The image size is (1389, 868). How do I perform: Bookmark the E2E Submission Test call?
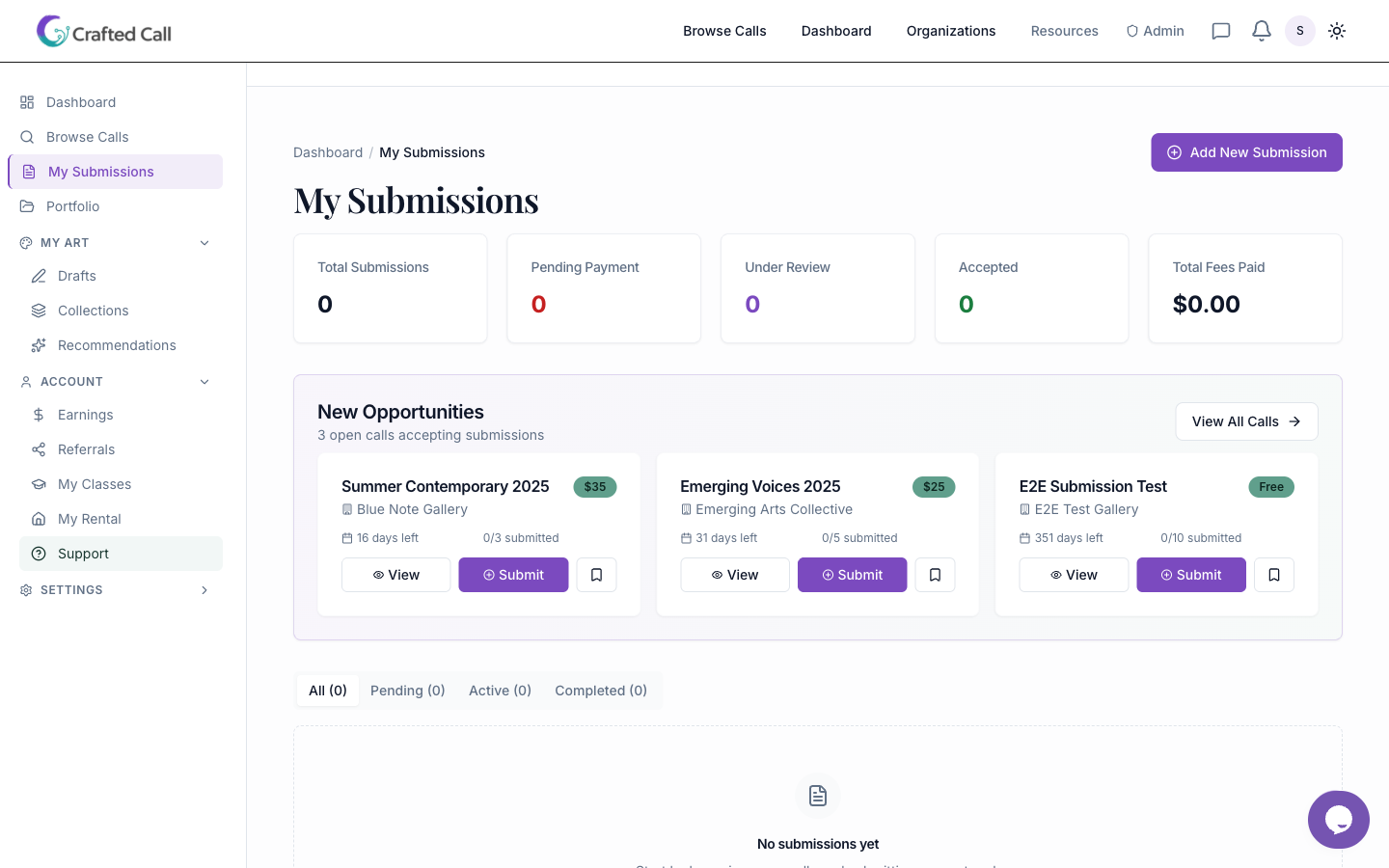coord(1273,575)
